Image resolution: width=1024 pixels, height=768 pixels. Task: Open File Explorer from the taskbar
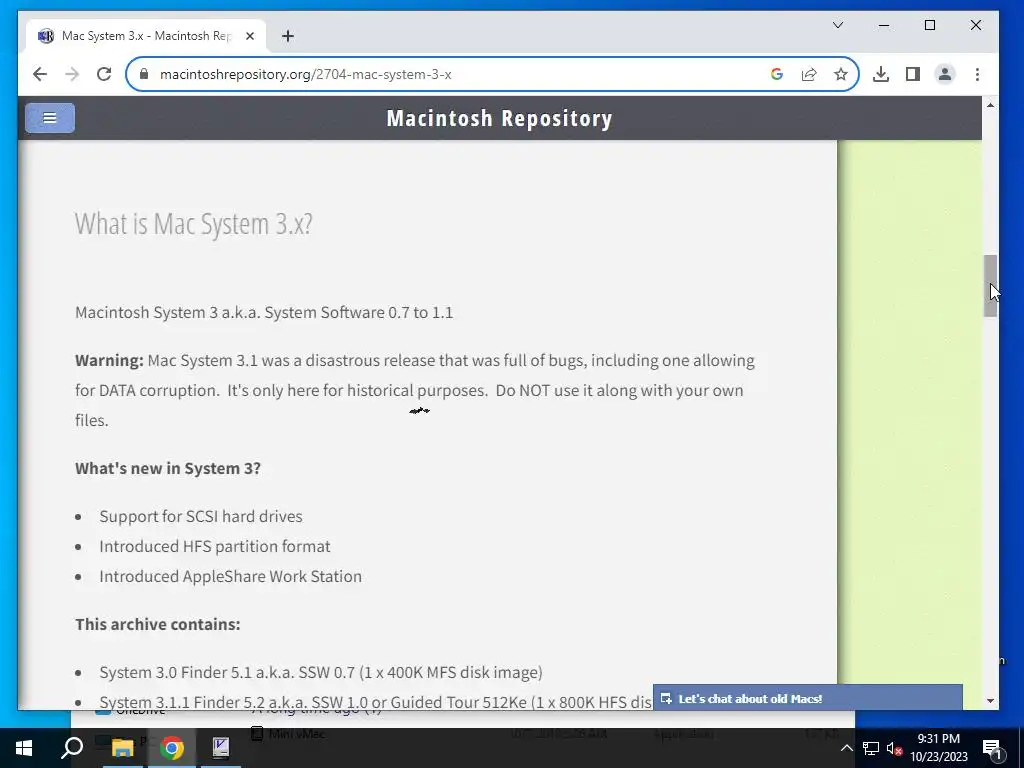122,748
